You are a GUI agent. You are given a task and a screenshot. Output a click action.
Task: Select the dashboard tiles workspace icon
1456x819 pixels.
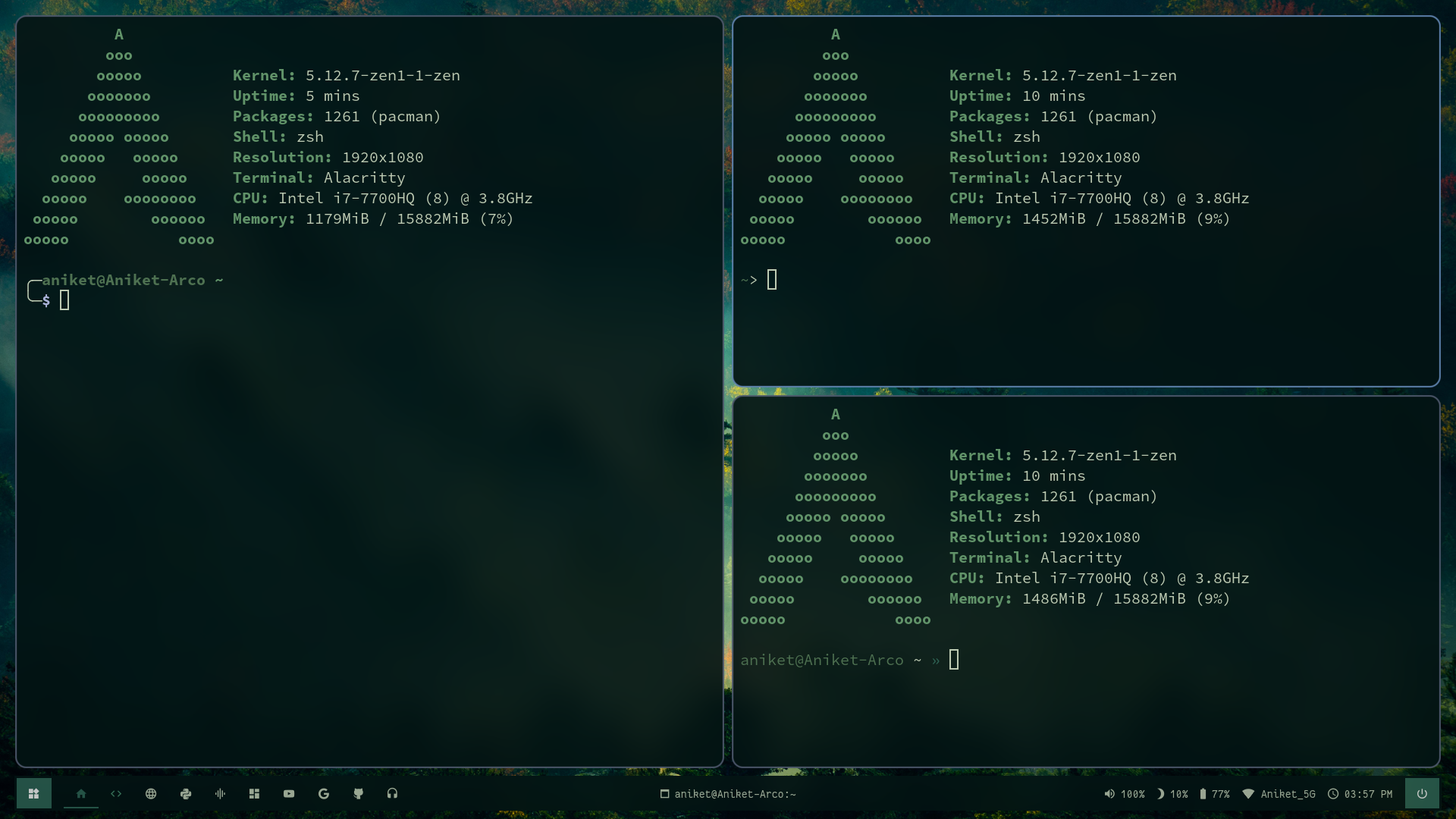(255, 793)
